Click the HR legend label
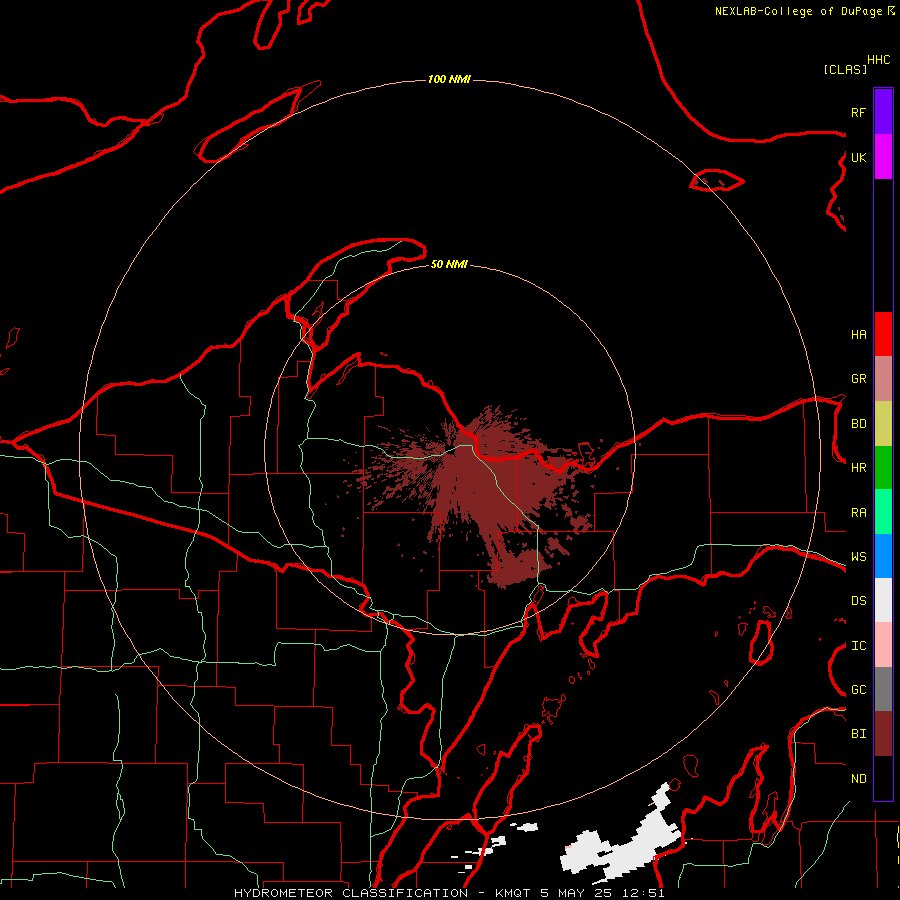Image resolution: width=900 pixels, height=900 pixels. point(858,468)
